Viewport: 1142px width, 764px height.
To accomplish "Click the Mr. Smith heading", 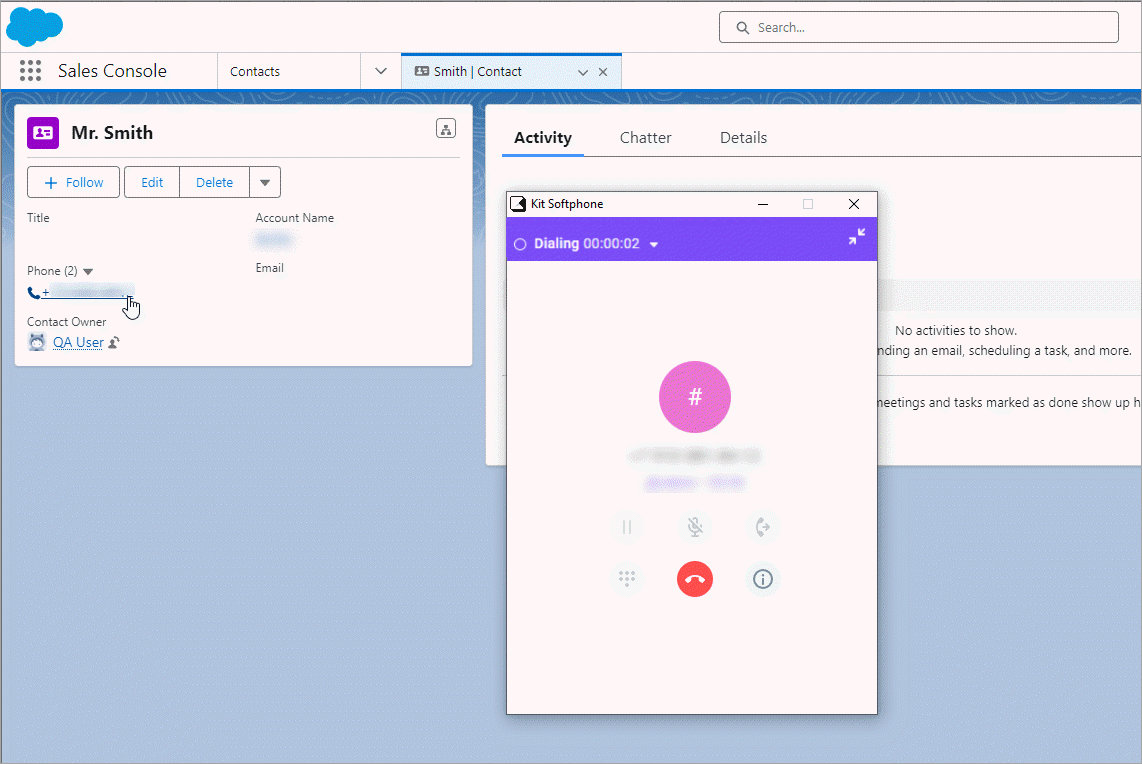I will pyautogui.click(x=112, y=133).
